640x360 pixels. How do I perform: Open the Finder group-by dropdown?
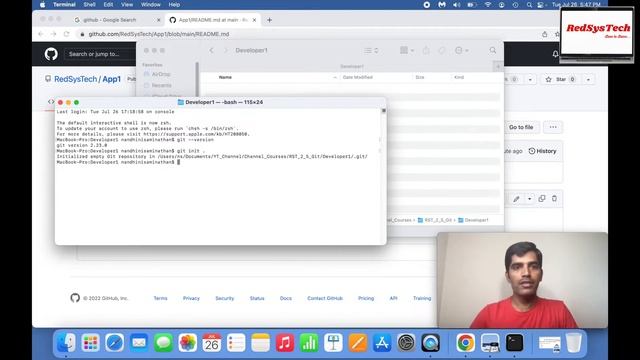tap(407, 50)
